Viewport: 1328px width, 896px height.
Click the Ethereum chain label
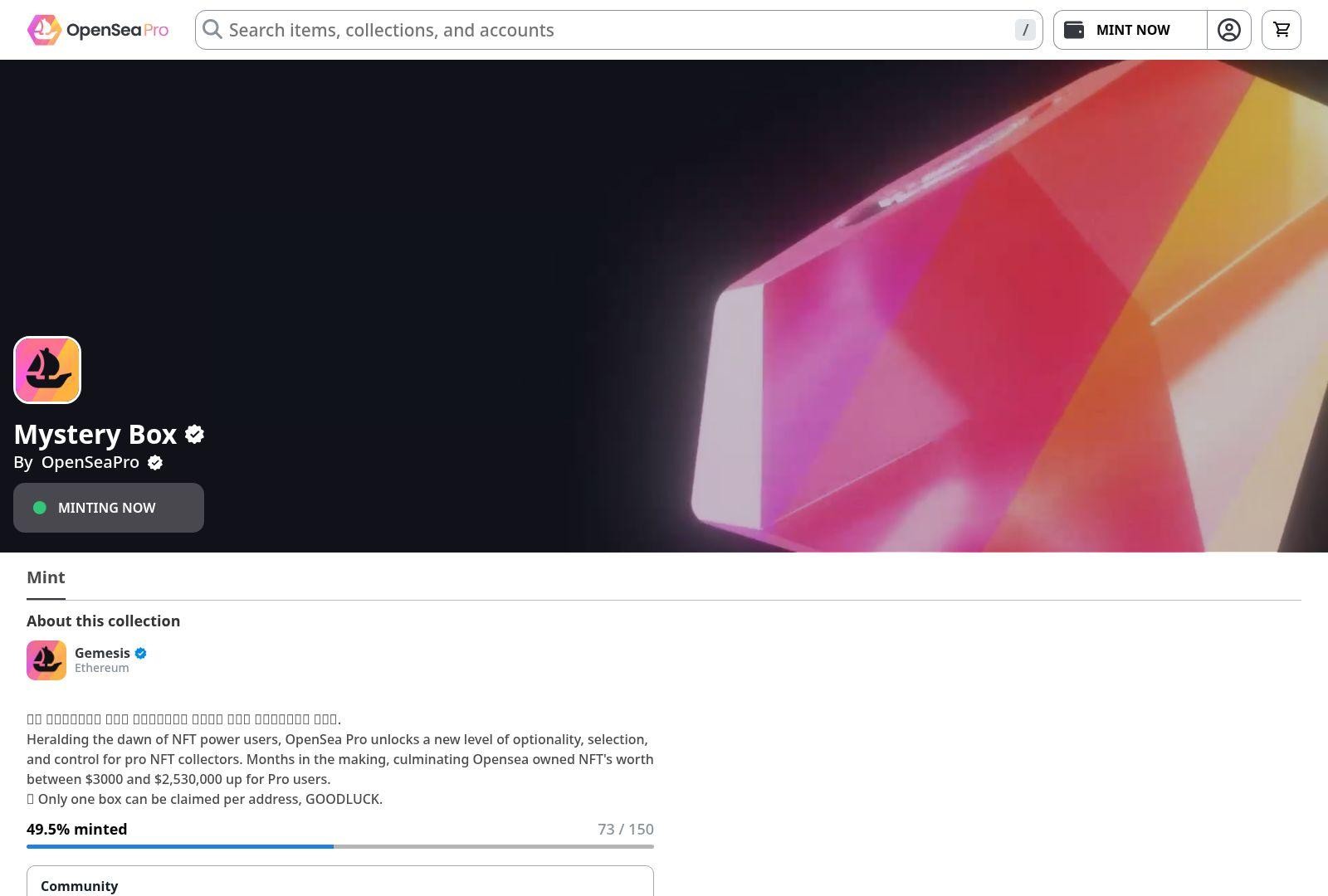pos(101,668)
